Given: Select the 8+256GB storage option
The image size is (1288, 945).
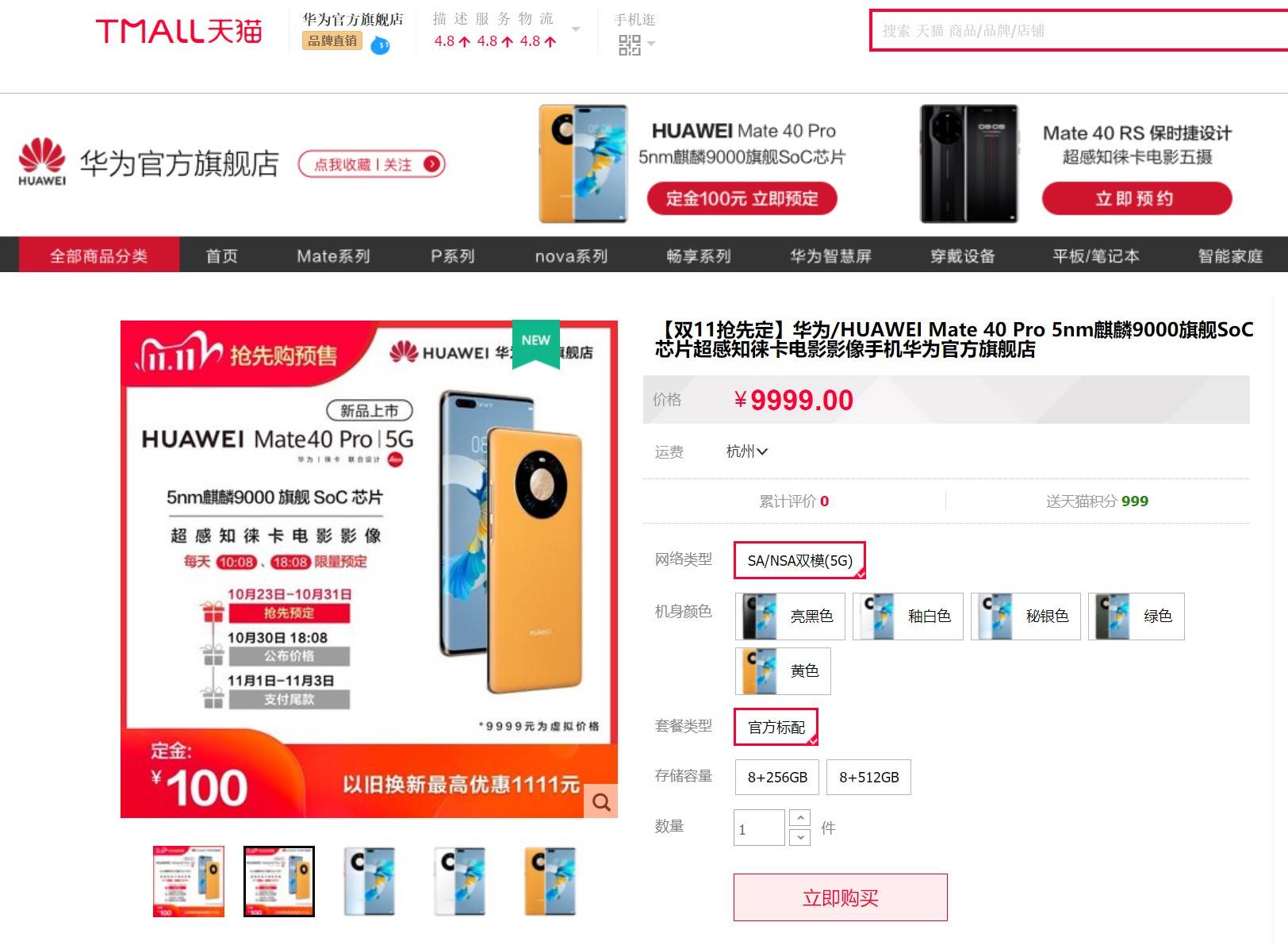Looking at the screenshot, I should pos(777,777).
